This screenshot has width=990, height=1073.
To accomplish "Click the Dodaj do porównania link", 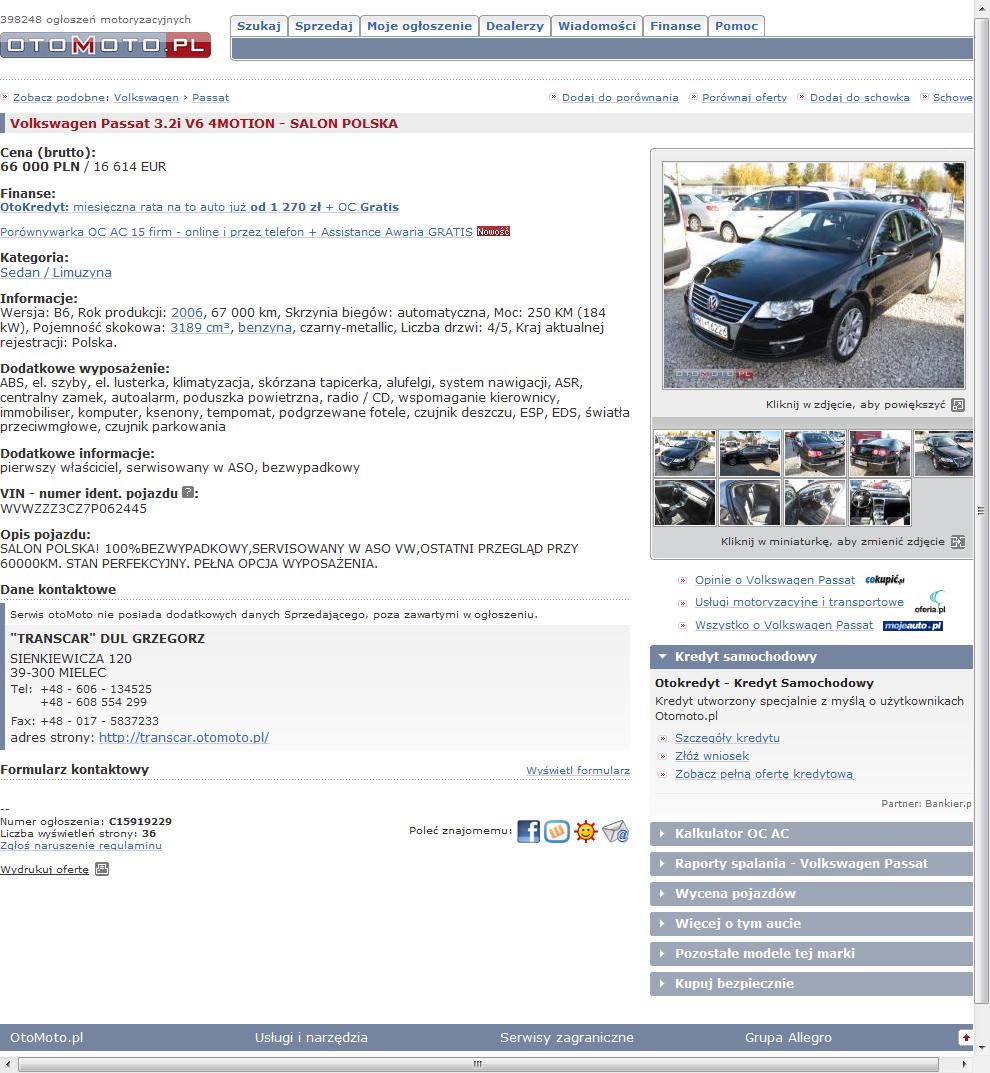I will pos(620,98).
